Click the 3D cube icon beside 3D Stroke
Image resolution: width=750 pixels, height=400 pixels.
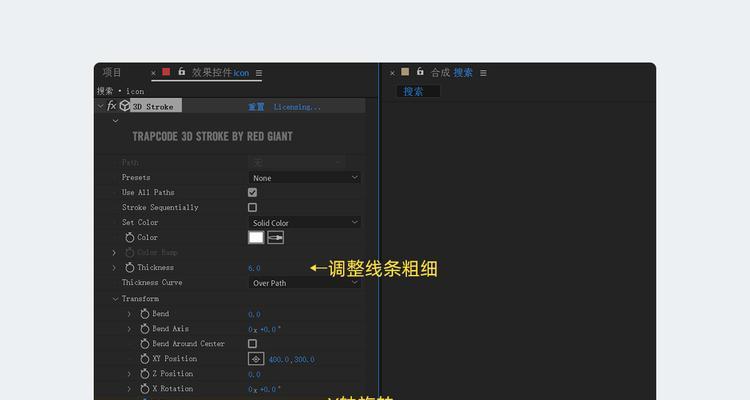pyautogui.click(x=124, y=106)
